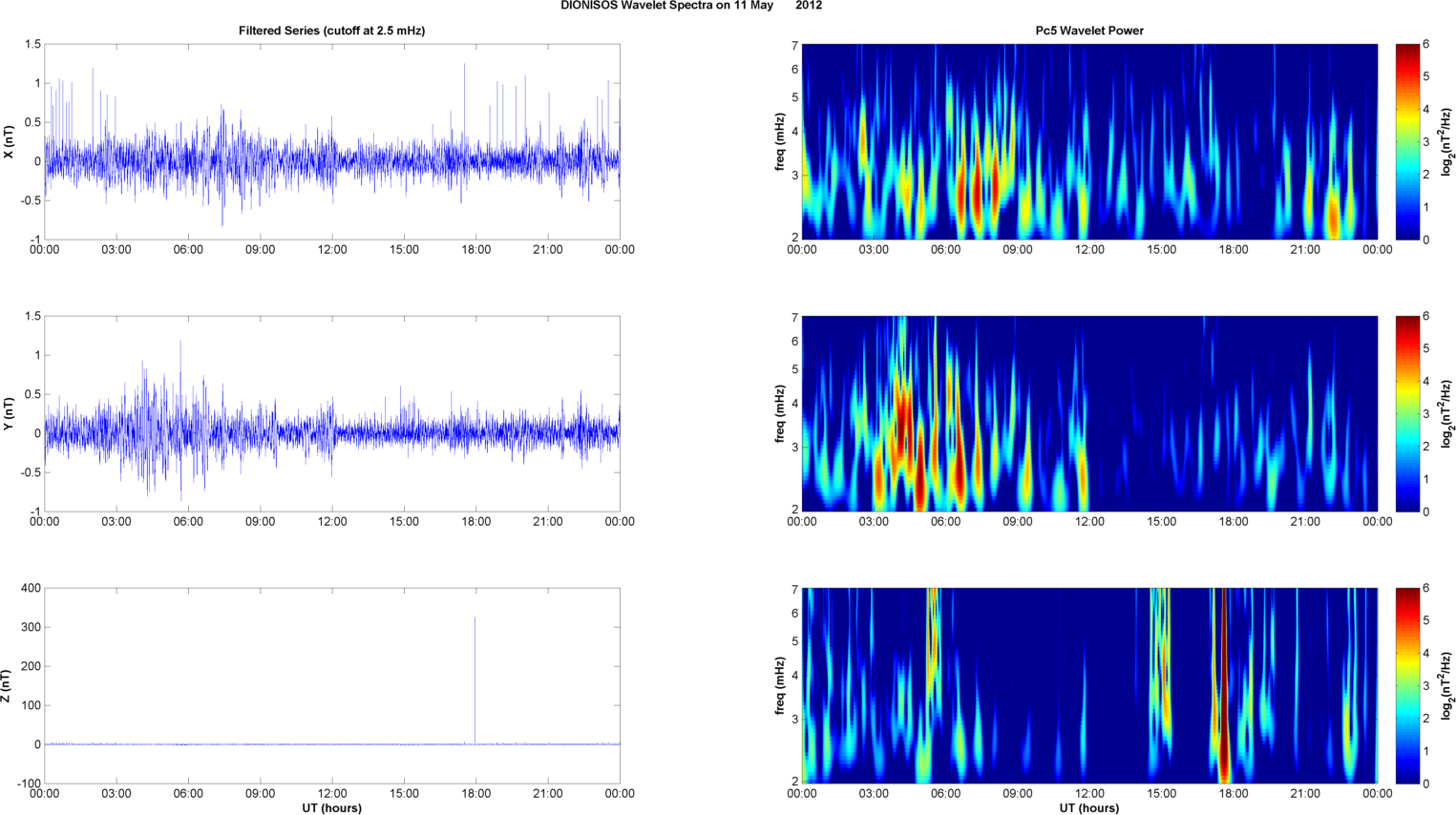Click '12:00' tick under the X time series
Image resolution: width=1456 pixels, height=815 pixels.
[x=332, y=249]
